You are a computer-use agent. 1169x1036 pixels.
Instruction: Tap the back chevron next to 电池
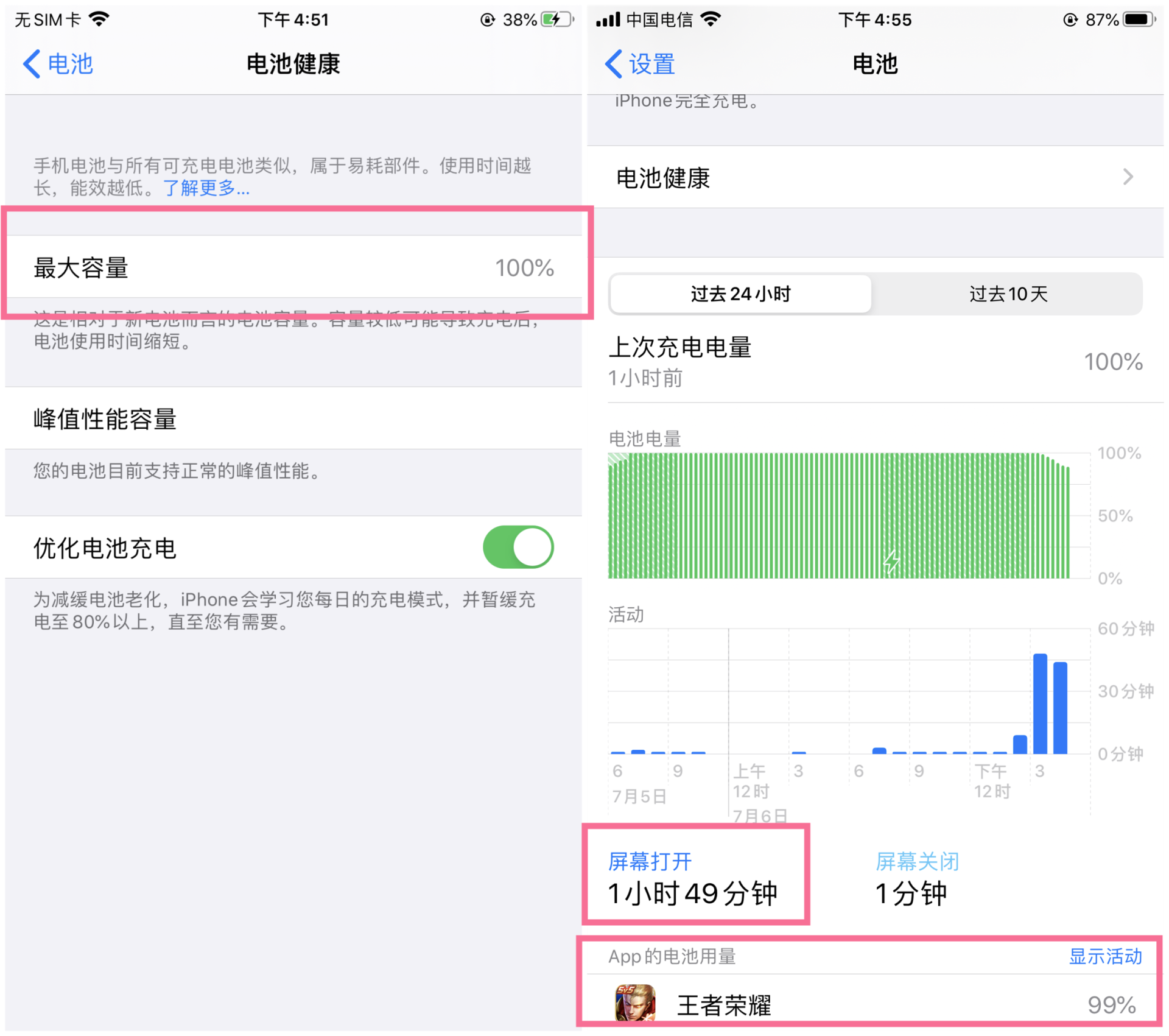coord(32,63)
